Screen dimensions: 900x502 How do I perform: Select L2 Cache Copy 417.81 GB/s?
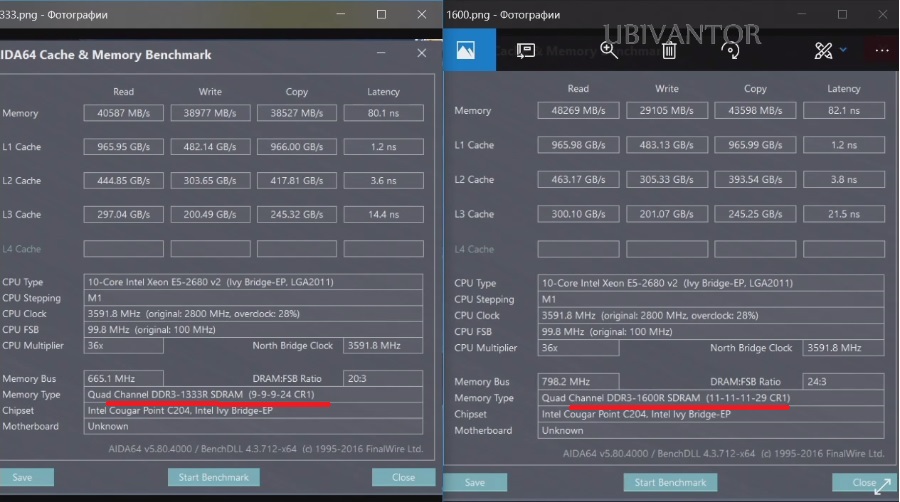click(x=297, y=181)
